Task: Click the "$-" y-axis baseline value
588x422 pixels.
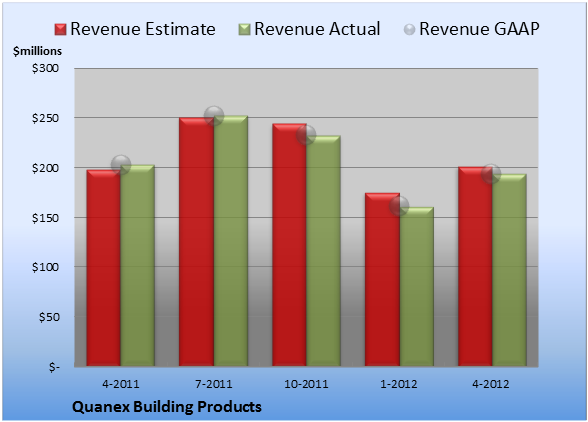Action: tap(54, 367)
